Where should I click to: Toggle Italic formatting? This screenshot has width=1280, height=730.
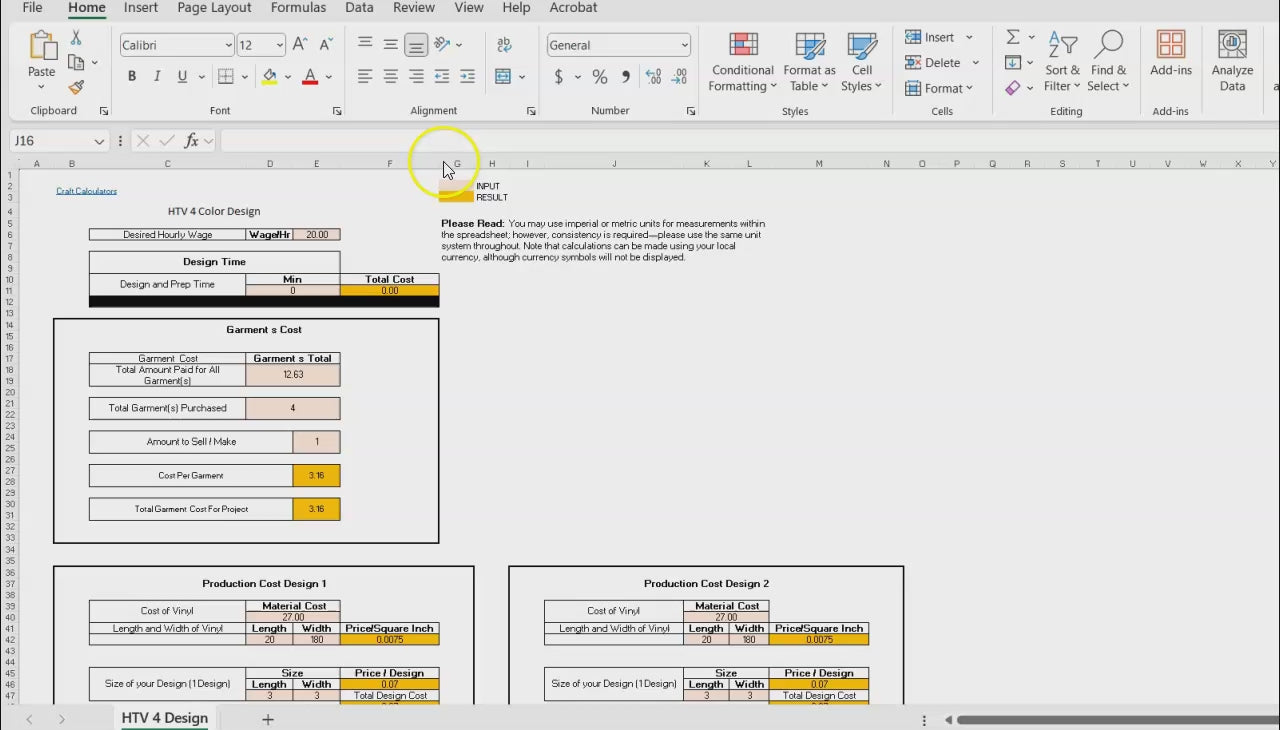(x=157, y=77)
